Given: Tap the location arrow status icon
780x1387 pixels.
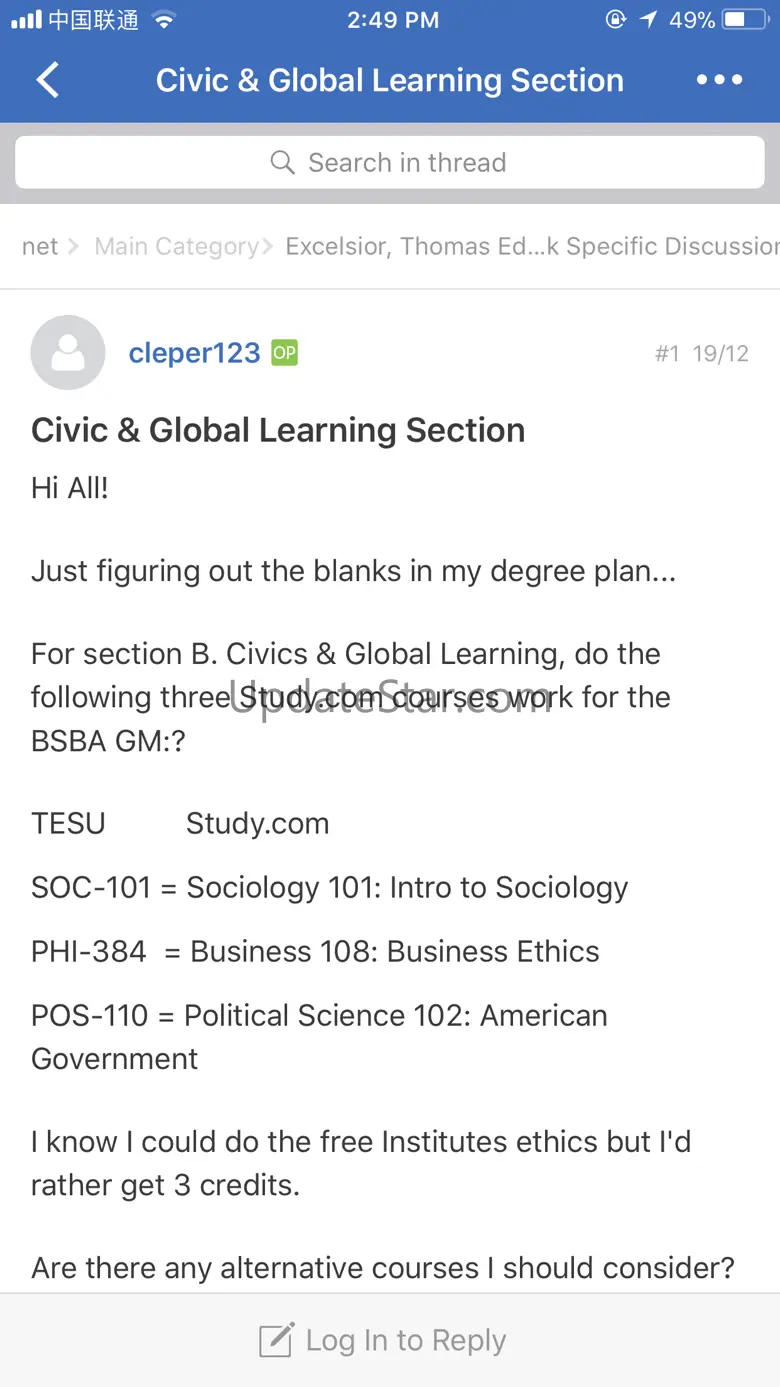Looking at the screenshot, I should [x=649, y=20].
